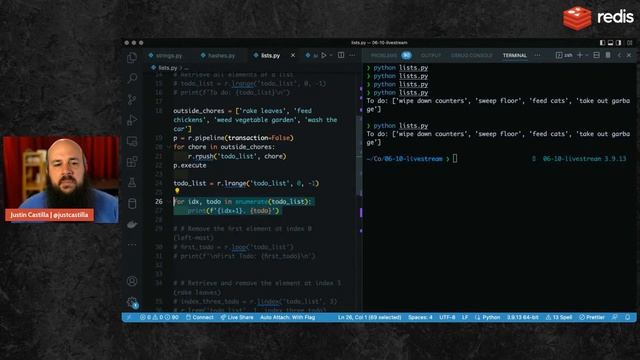
Task: Switch to the strings.py tab
Action: (165, 56)
